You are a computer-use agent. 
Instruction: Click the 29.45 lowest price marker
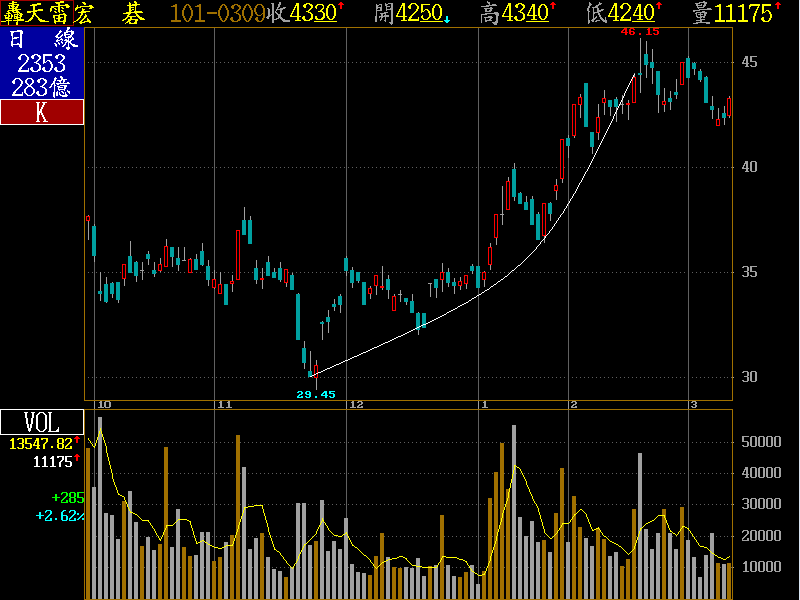pos(315,394)
